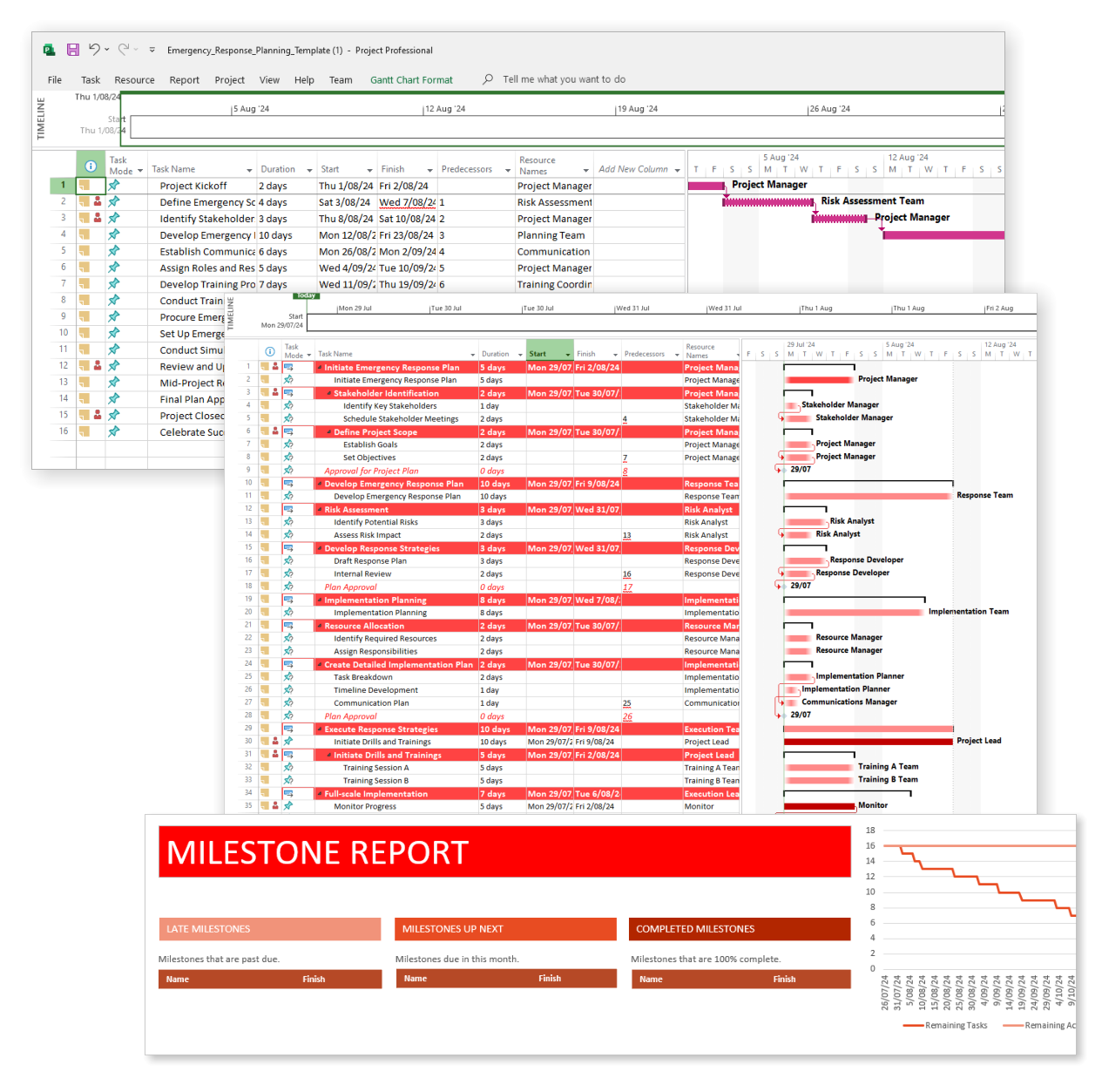Click the task mode icon for Risk Assessment row

point(288,509)
